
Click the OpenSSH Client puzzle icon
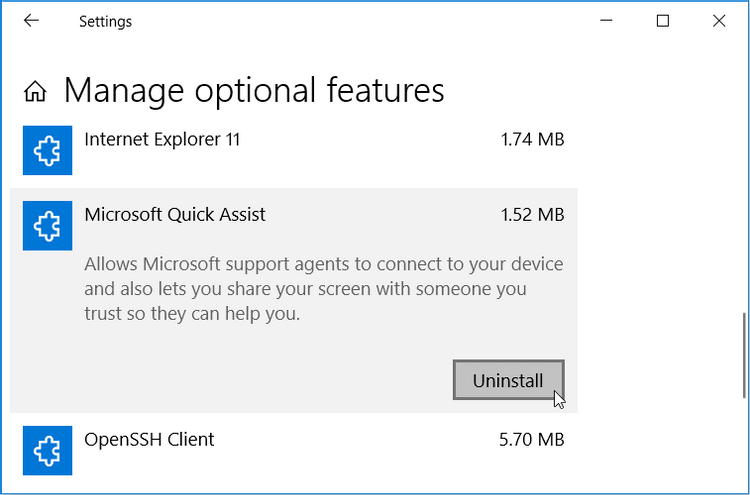pos(47,450)
